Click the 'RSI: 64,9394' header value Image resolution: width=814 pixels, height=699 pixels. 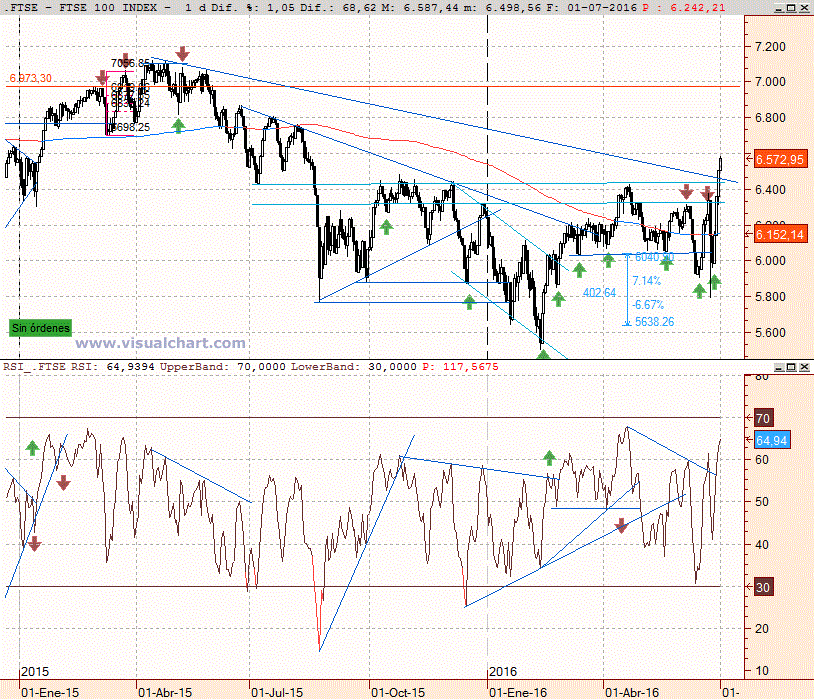[113, 367]
